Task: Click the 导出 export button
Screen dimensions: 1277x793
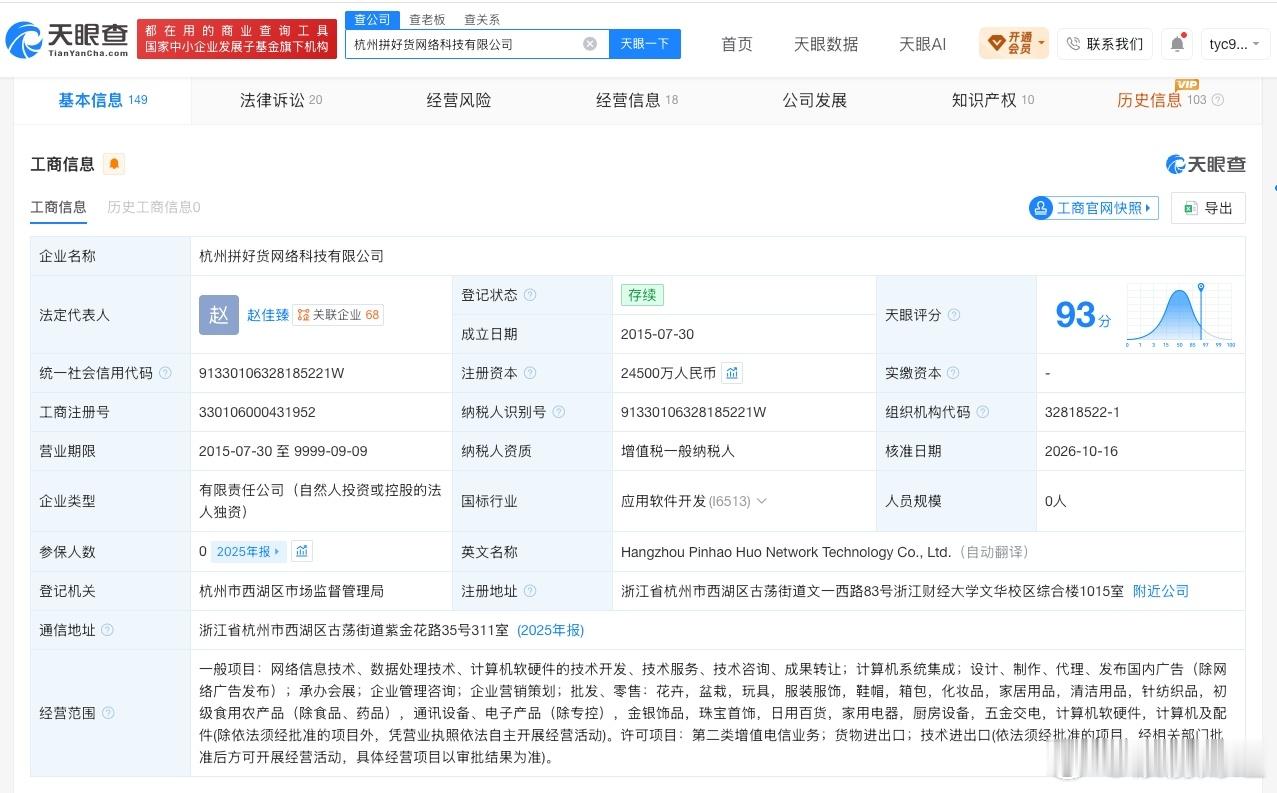Action: point(1208,208)
